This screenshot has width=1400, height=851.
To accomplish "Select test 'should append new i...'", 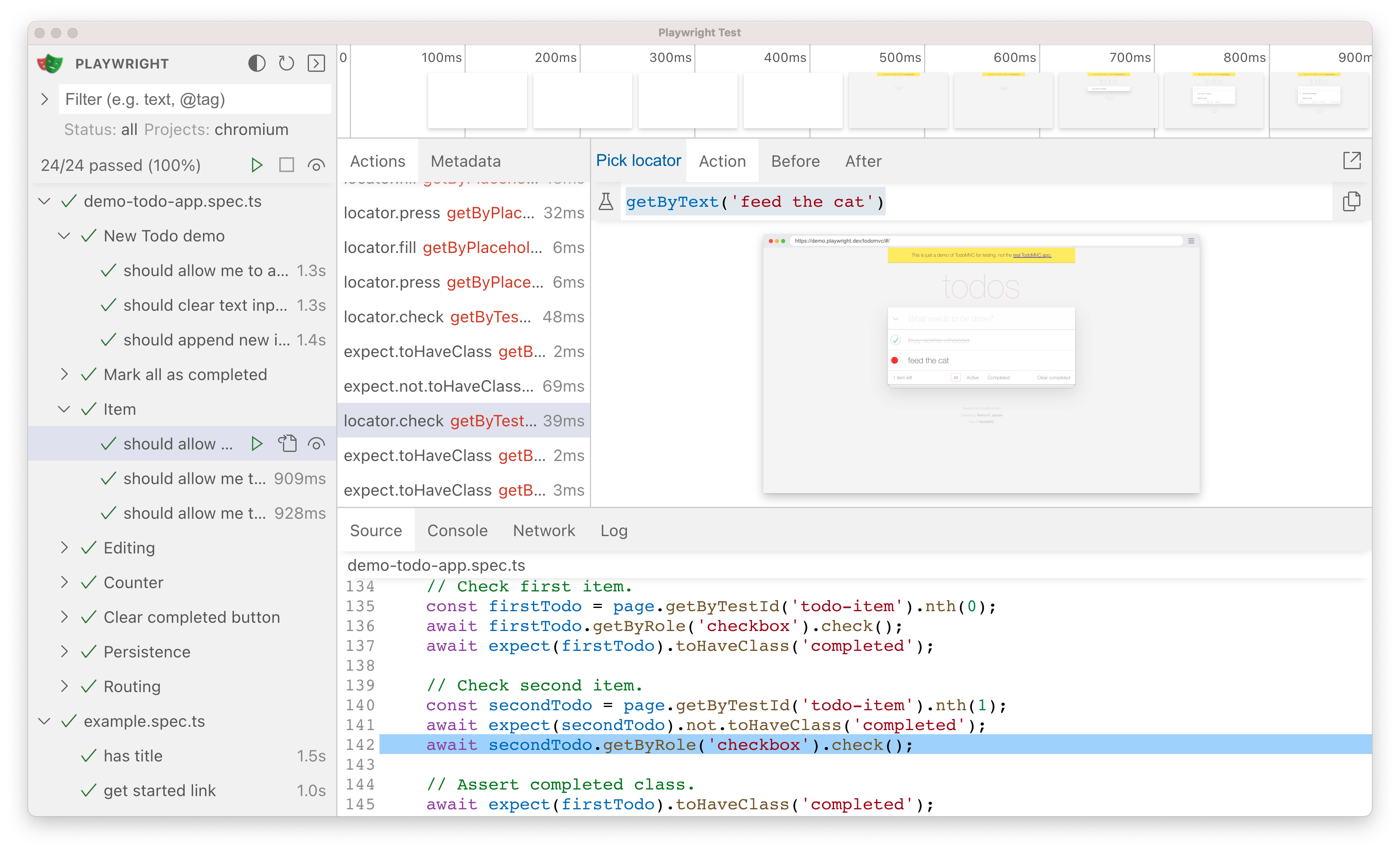I will (182, 339).
